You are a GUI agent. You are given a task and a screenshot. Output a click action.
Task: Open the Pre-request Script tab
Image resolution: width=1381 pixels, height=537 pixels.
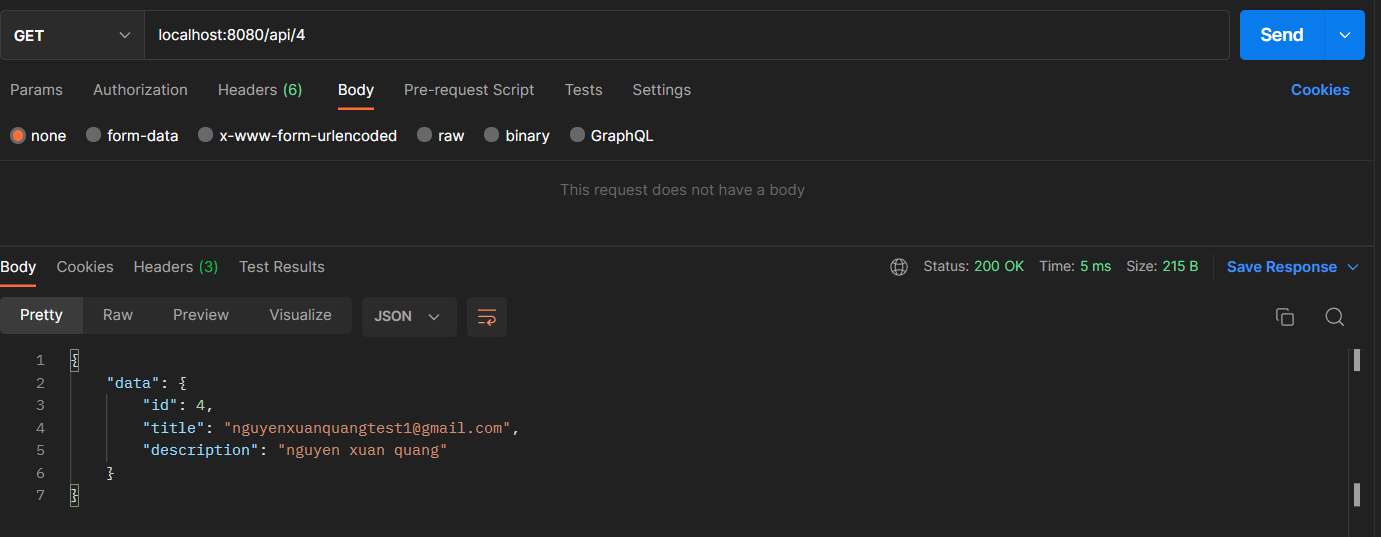tap(469, 90)
